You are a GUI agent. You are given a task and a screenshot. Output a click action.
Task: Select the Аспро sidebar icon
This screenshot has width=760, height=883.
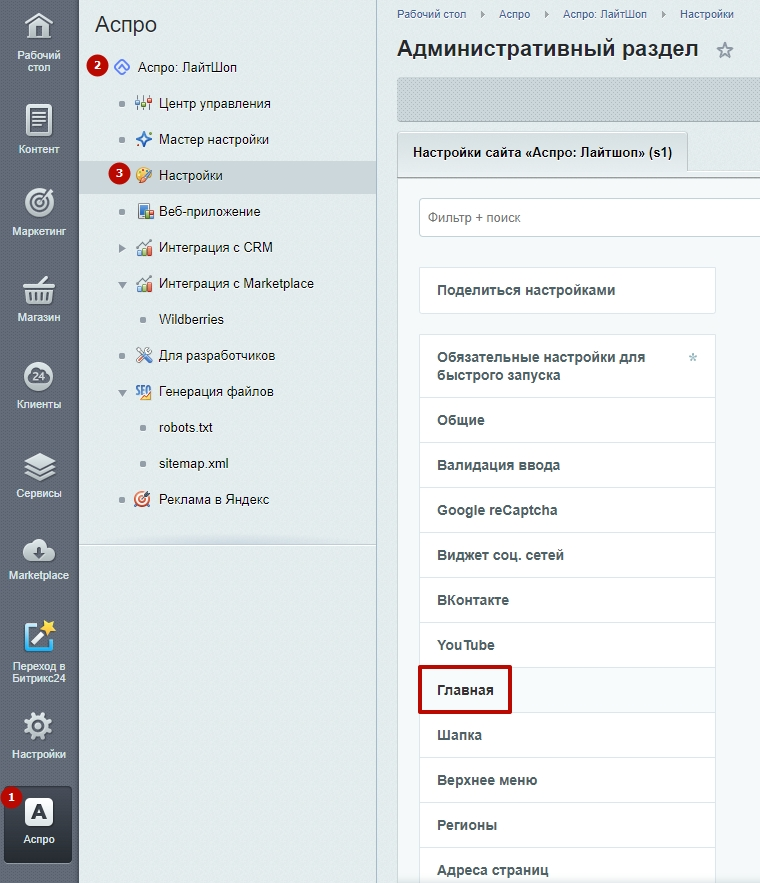pyautogui.click(x=39, y=823)
